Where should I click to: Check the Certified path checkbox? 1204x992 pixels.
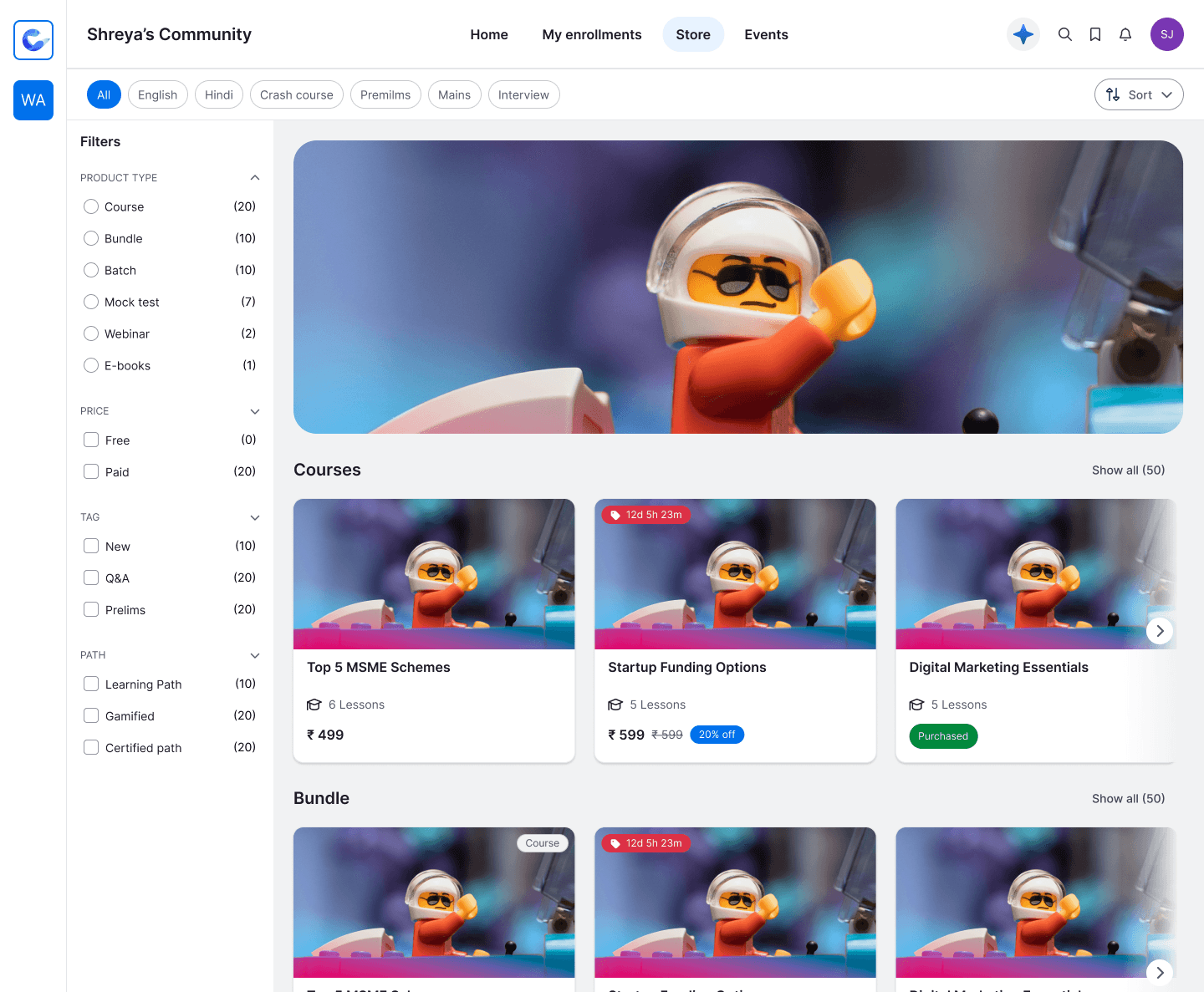(91, 747)
